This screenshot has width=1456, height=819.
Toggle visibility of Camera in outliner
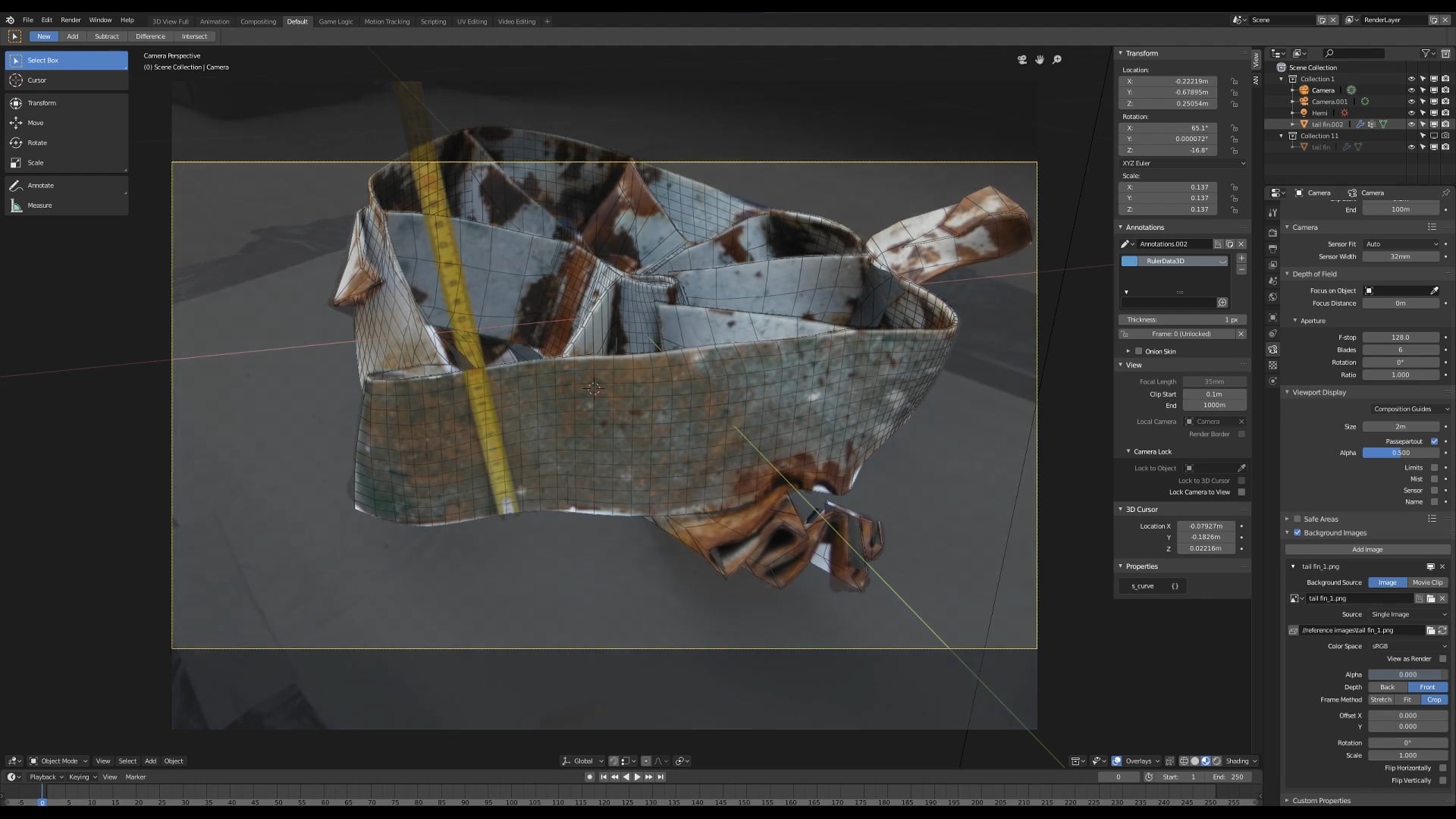coord(1411,90)
